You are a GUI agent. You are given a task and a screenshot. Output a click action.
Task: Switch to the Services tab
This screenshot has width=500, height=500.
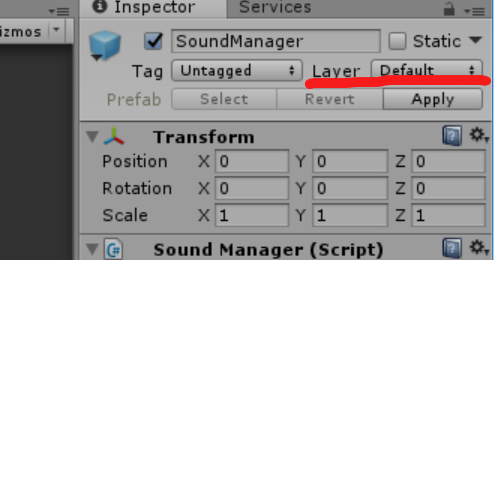[275, 7]
